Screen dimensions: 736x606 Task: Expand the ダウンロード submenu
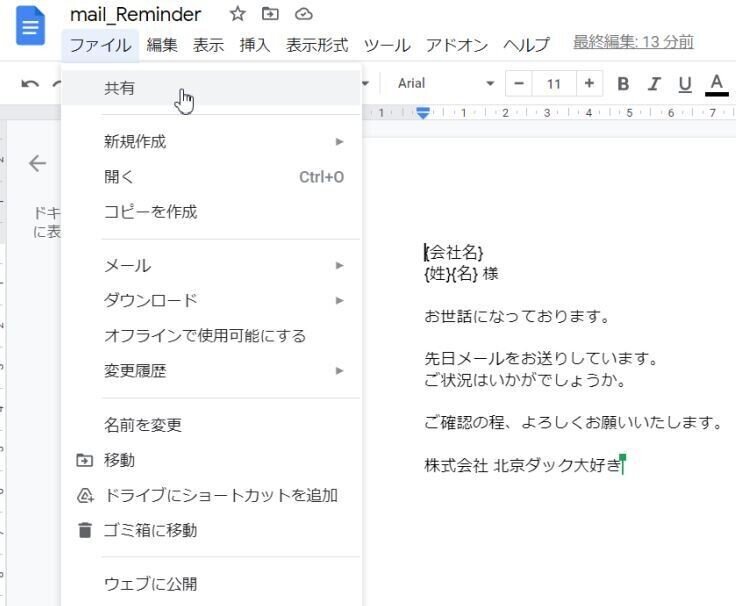point(211,300)
